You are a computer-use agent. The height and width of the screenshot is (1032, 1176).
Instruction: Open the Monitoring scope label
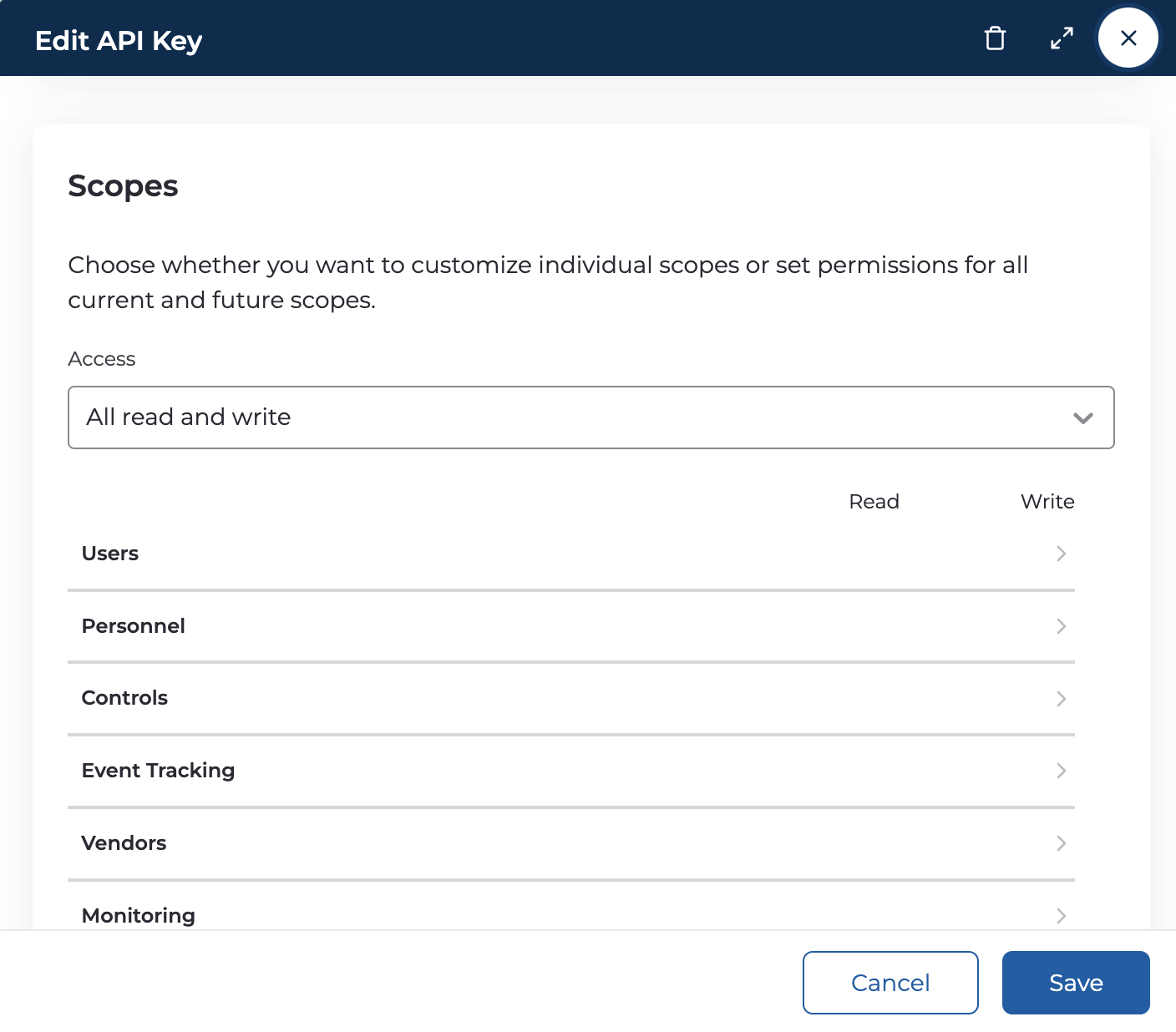pyautogui.click(x=139, y=915)
